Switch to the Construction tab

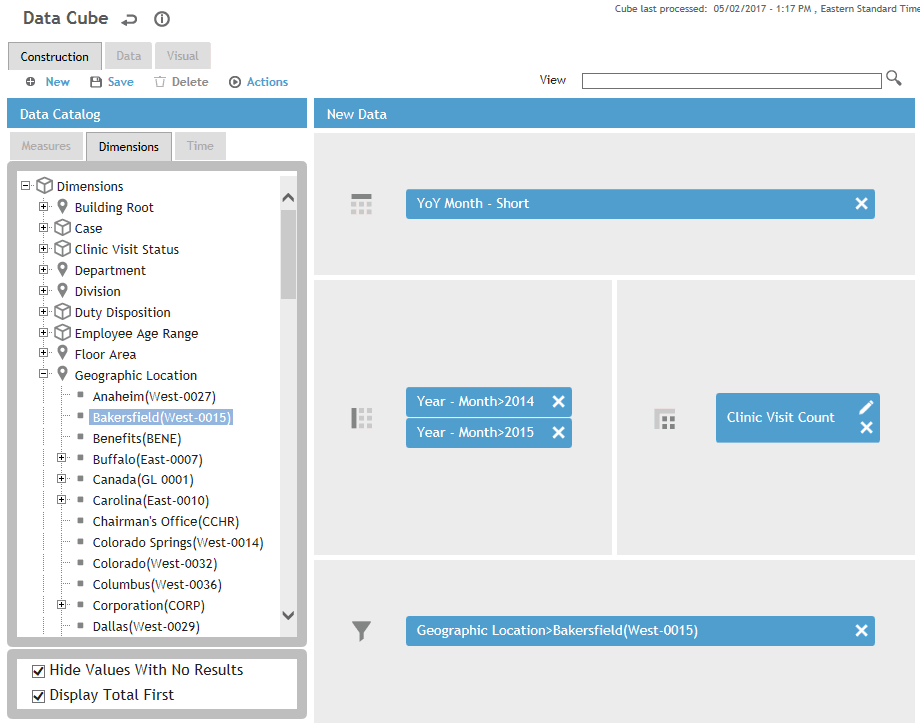pos(55,56)
